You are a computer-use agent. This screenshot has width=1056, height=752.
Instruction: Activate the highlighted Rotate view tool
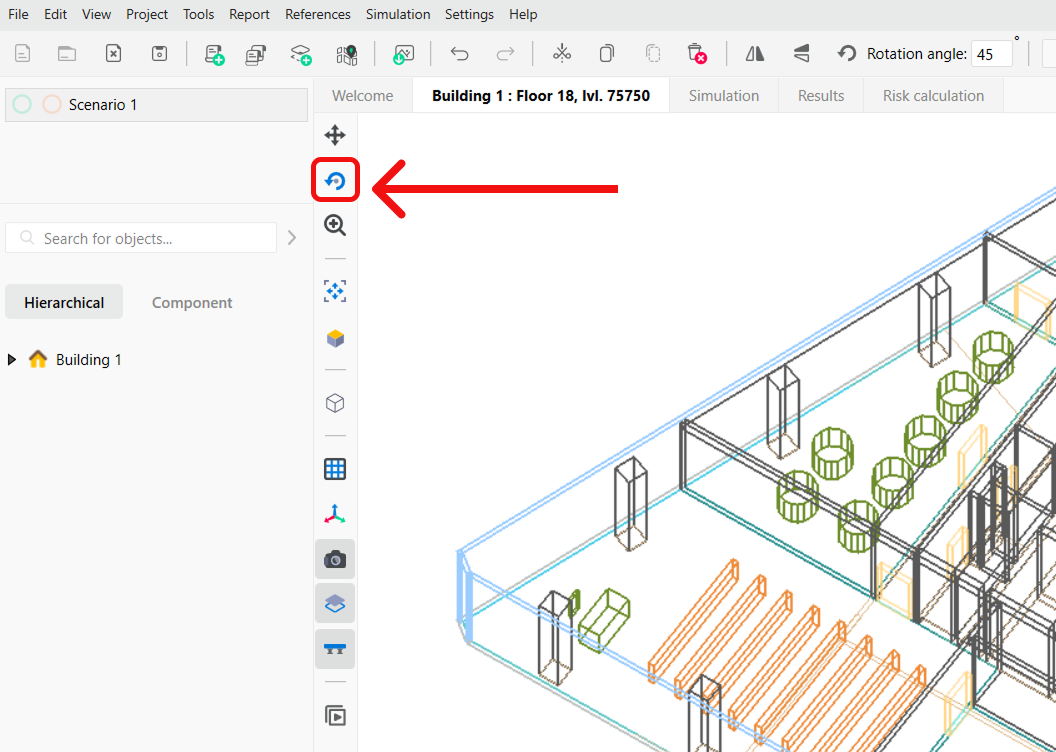point(335,181)
